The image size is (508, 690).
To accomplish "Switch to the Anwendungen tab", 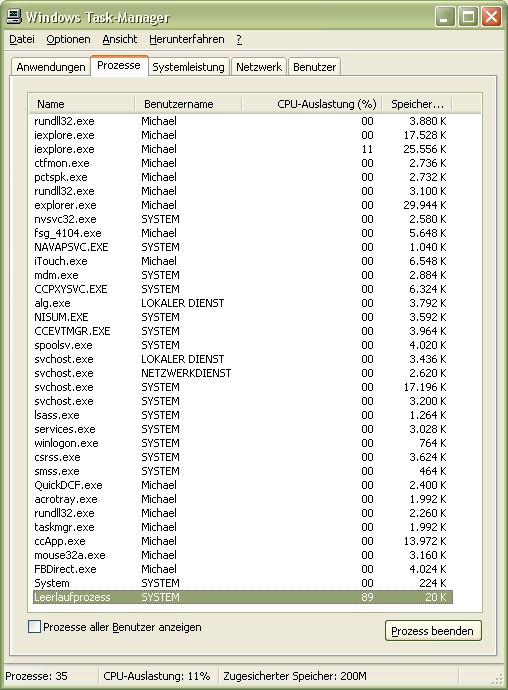I will pos(51,67).
